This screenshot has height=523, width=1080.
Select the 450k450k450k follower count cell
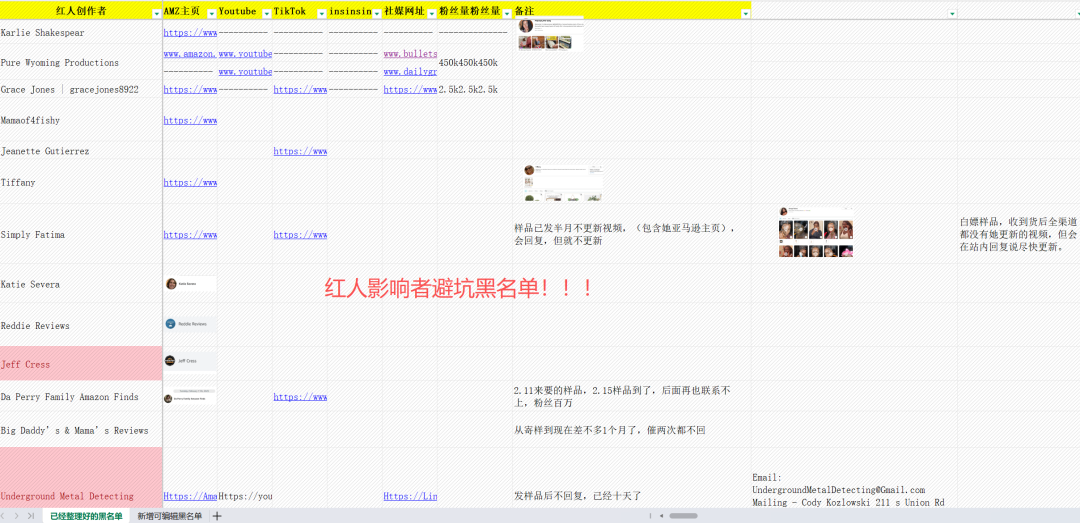475,63
